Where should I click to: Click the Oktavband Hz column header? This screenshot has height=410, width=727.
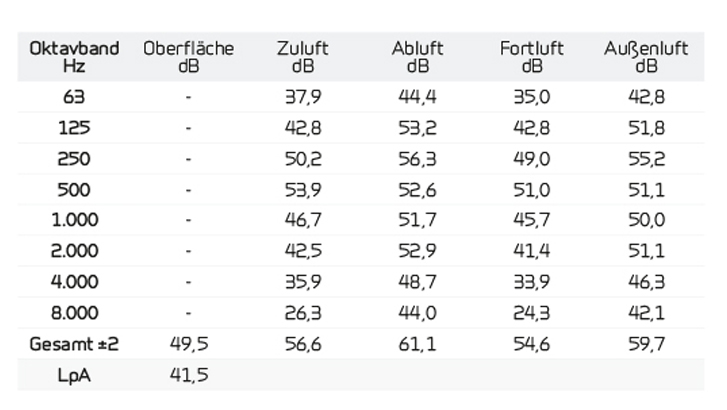[74, 57]
